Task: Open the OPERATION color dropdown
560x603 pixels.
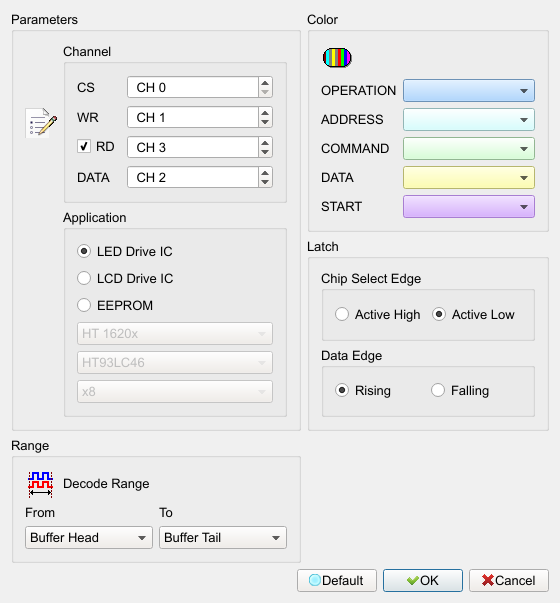Action: pos(469,91)
